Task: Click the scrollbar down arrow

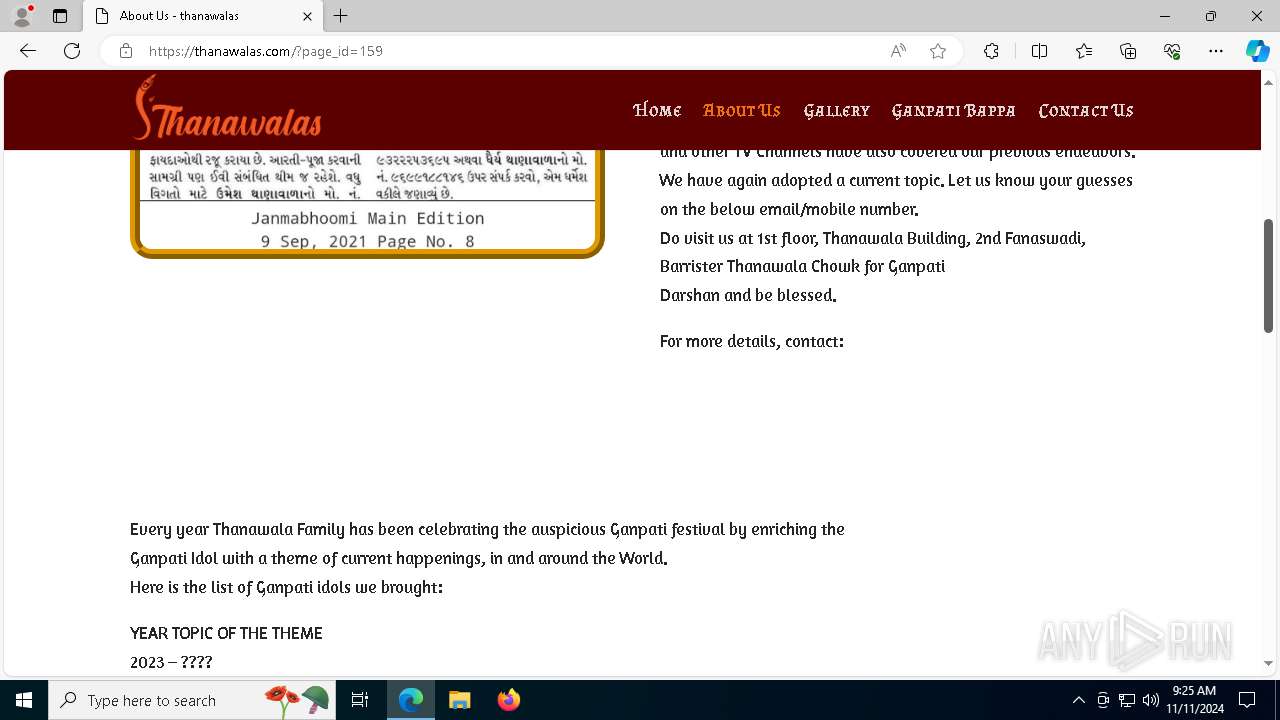Action: tap(1268, 663)
